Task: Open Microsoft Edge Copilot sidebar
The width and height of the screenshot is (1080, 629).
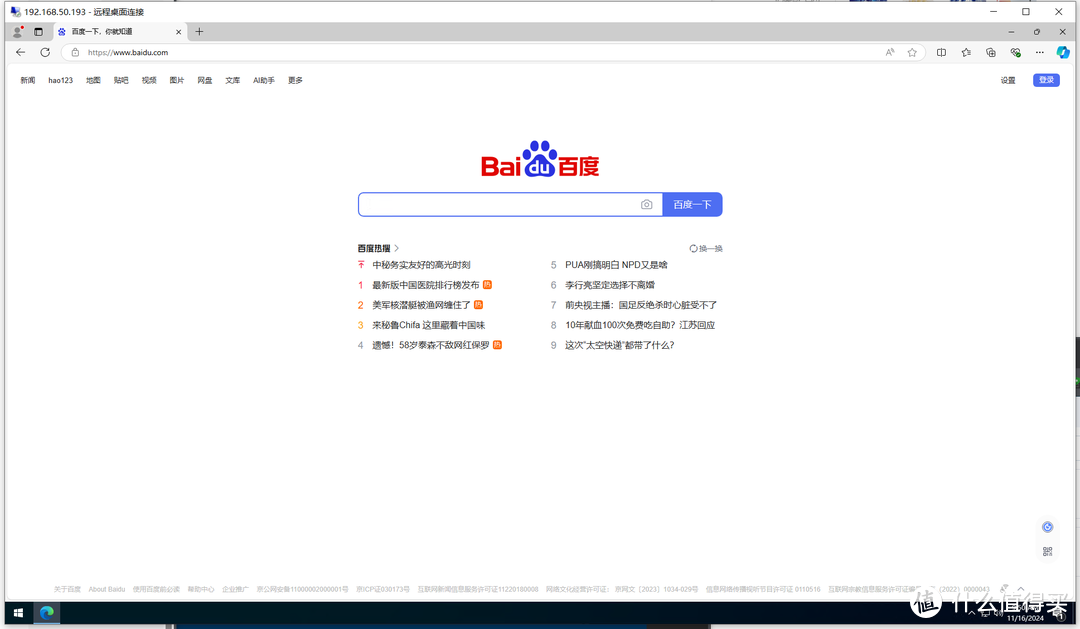Action: click(x=1062, y=52)
